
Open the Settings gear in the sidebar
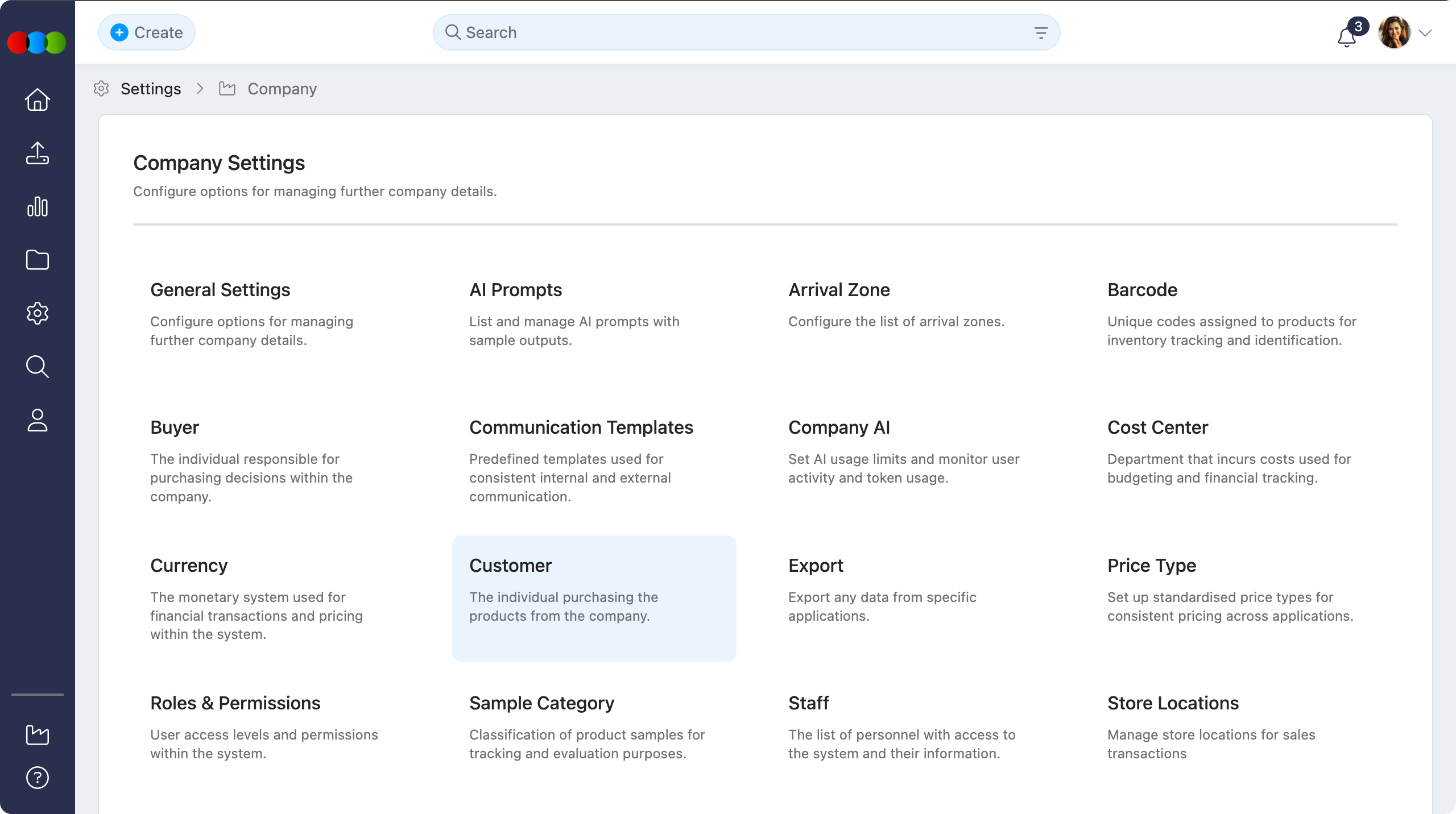click(36, 313)
